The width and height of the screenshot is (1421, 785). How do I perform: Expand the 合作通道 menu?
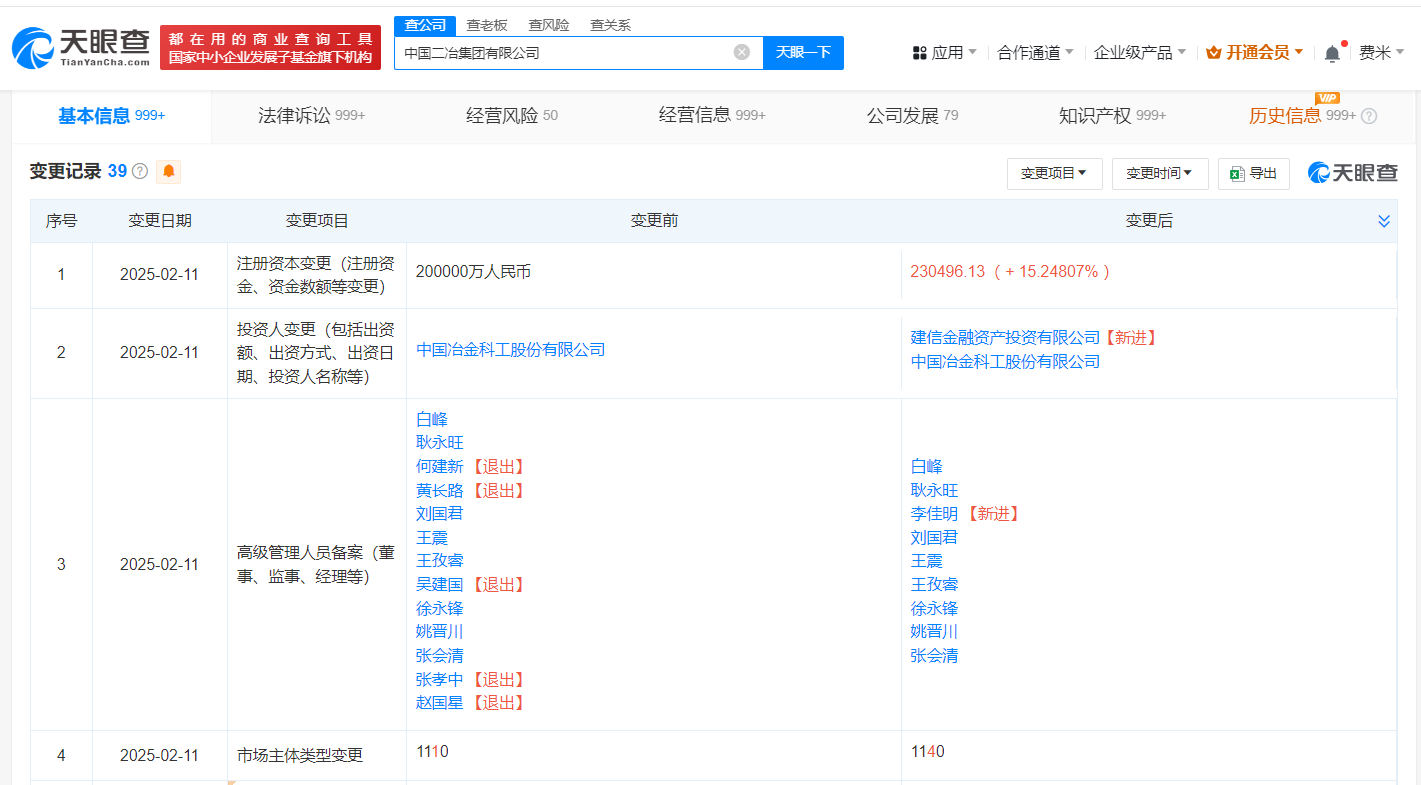tap(1035, 53)
